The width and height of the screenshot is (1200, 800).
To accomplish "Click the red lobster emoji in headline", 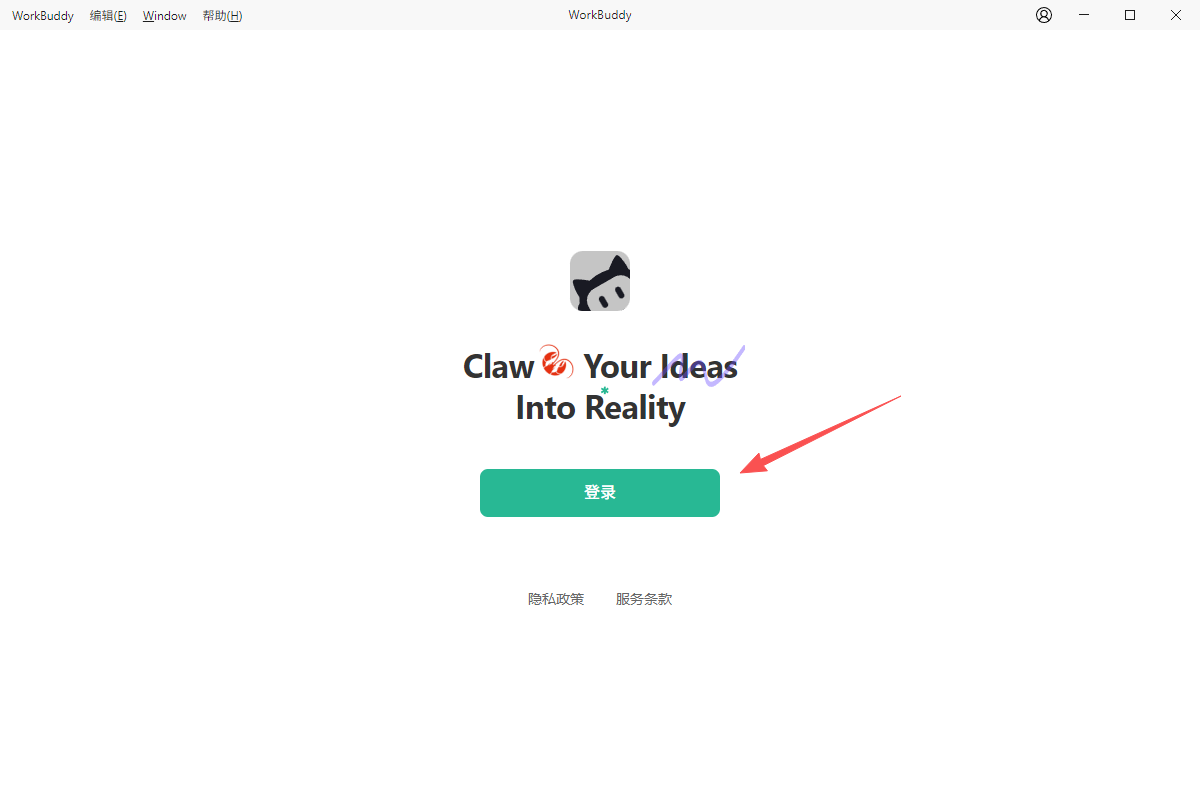I will pos(557,362).
